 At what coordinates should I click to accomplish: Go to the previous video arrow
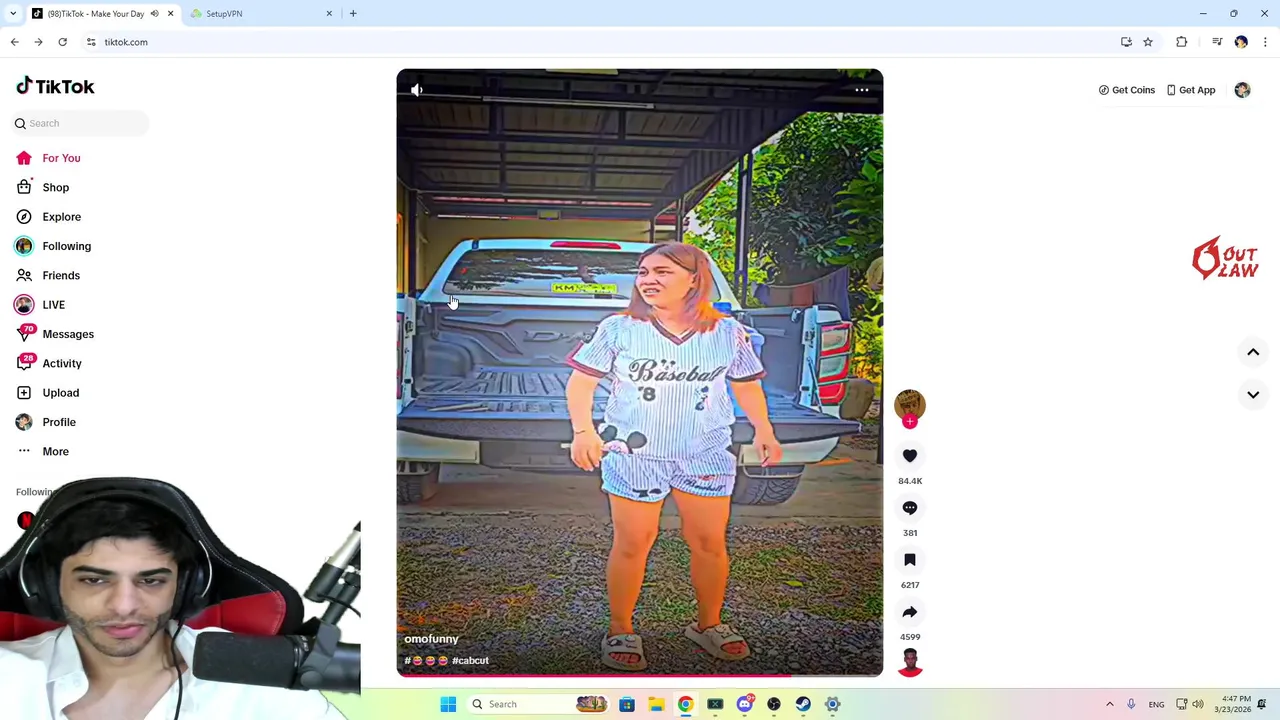pyautogui.click(x=1253, y=352)
